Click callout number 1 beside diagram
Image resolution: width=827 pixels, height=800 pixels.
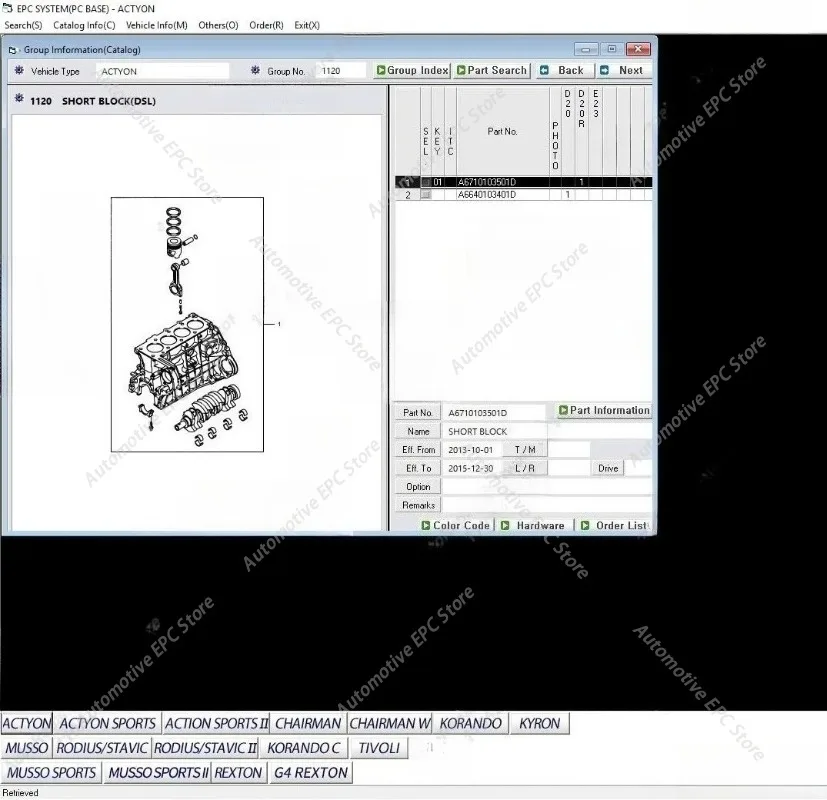click(x=279, y=324)
